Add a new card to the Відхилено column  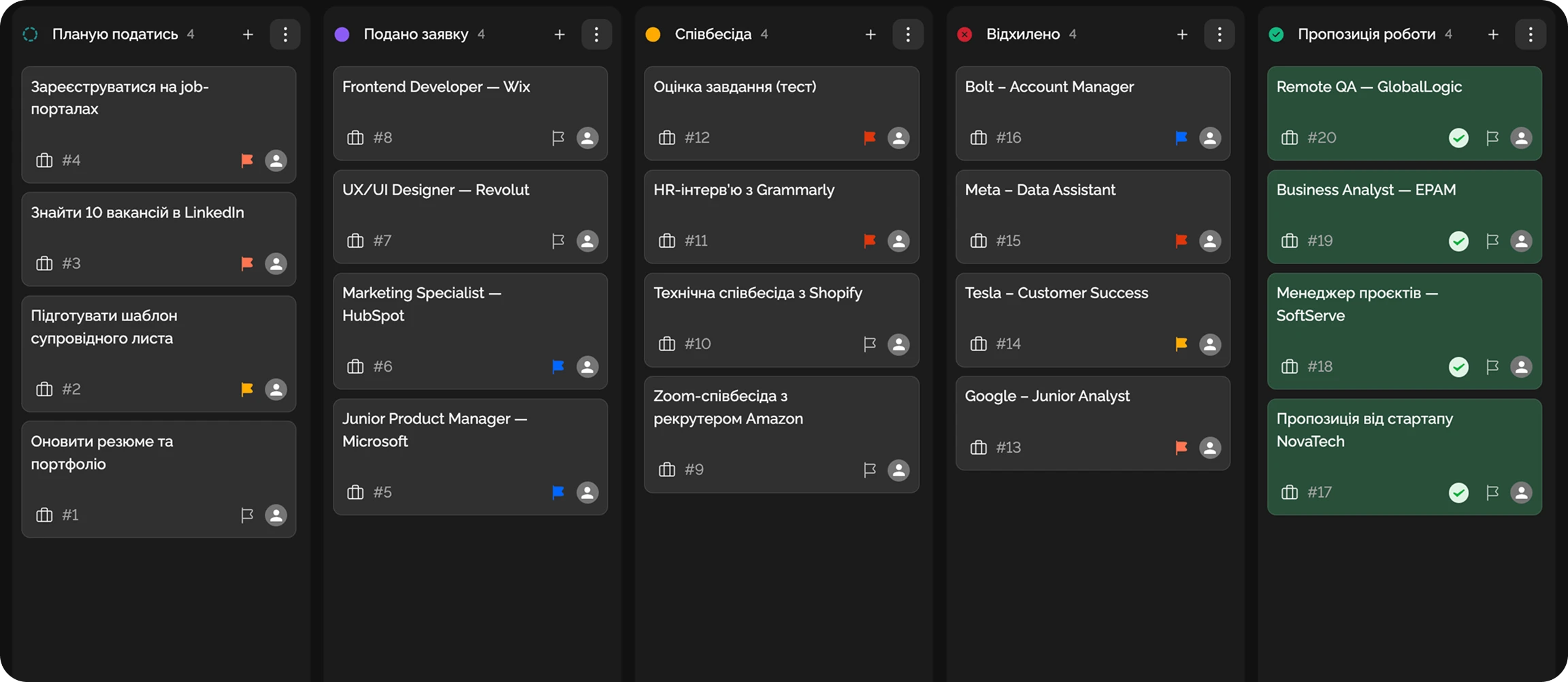point(1182,35)
